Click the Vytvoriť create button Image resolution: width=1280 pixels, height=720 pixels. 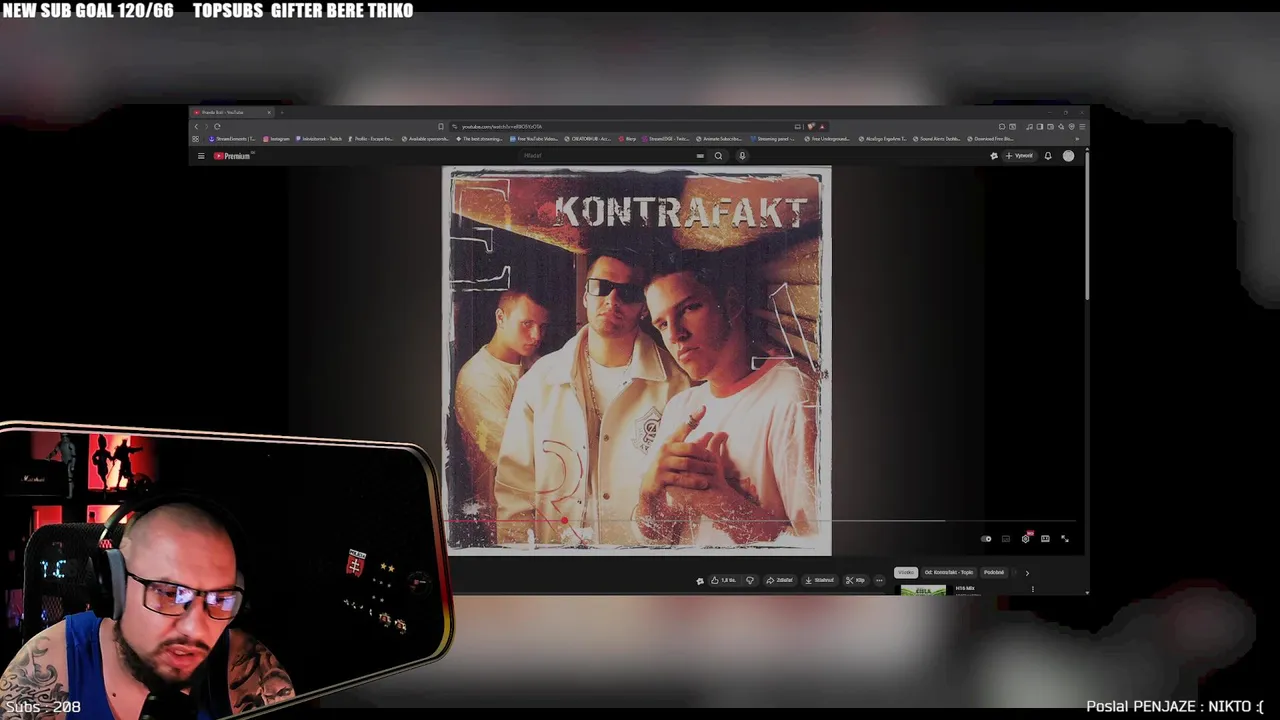coord(1019,156)
